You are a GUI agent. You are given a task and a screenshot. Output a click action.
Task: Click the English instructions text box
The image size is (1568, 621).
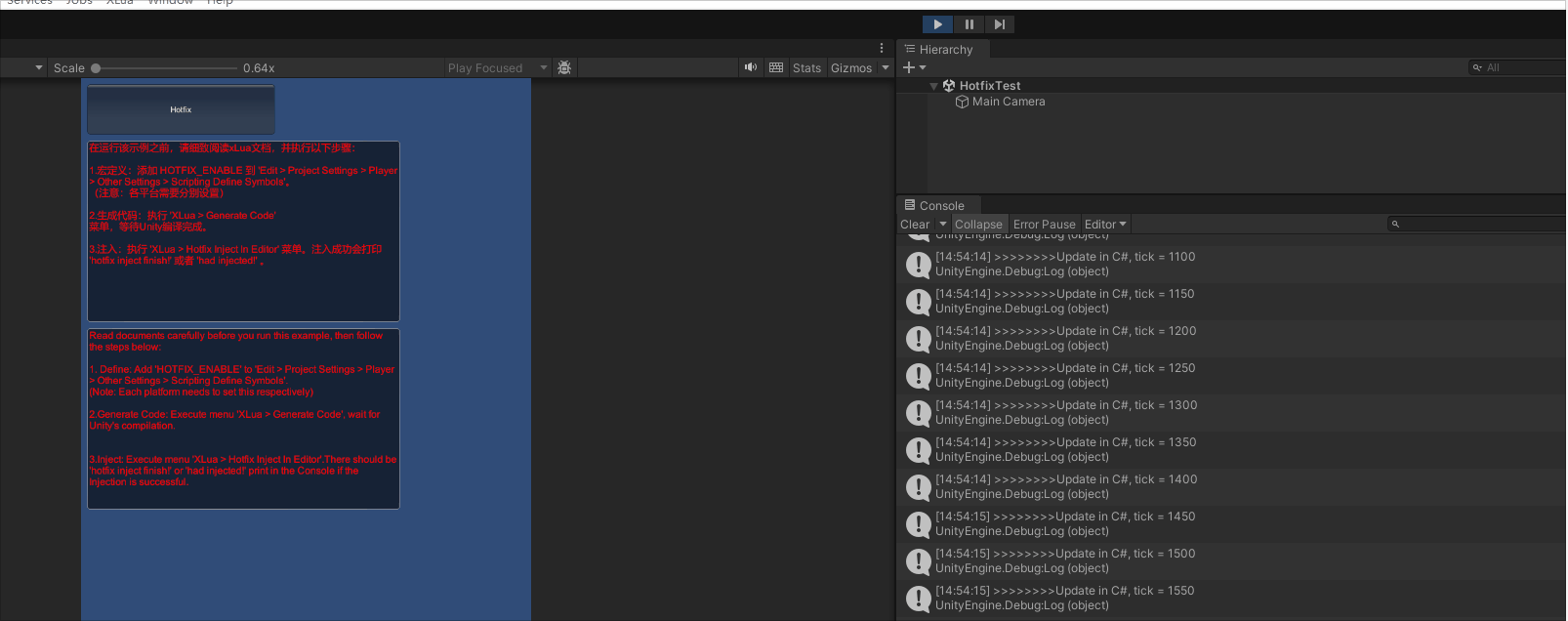coord(243,419)
